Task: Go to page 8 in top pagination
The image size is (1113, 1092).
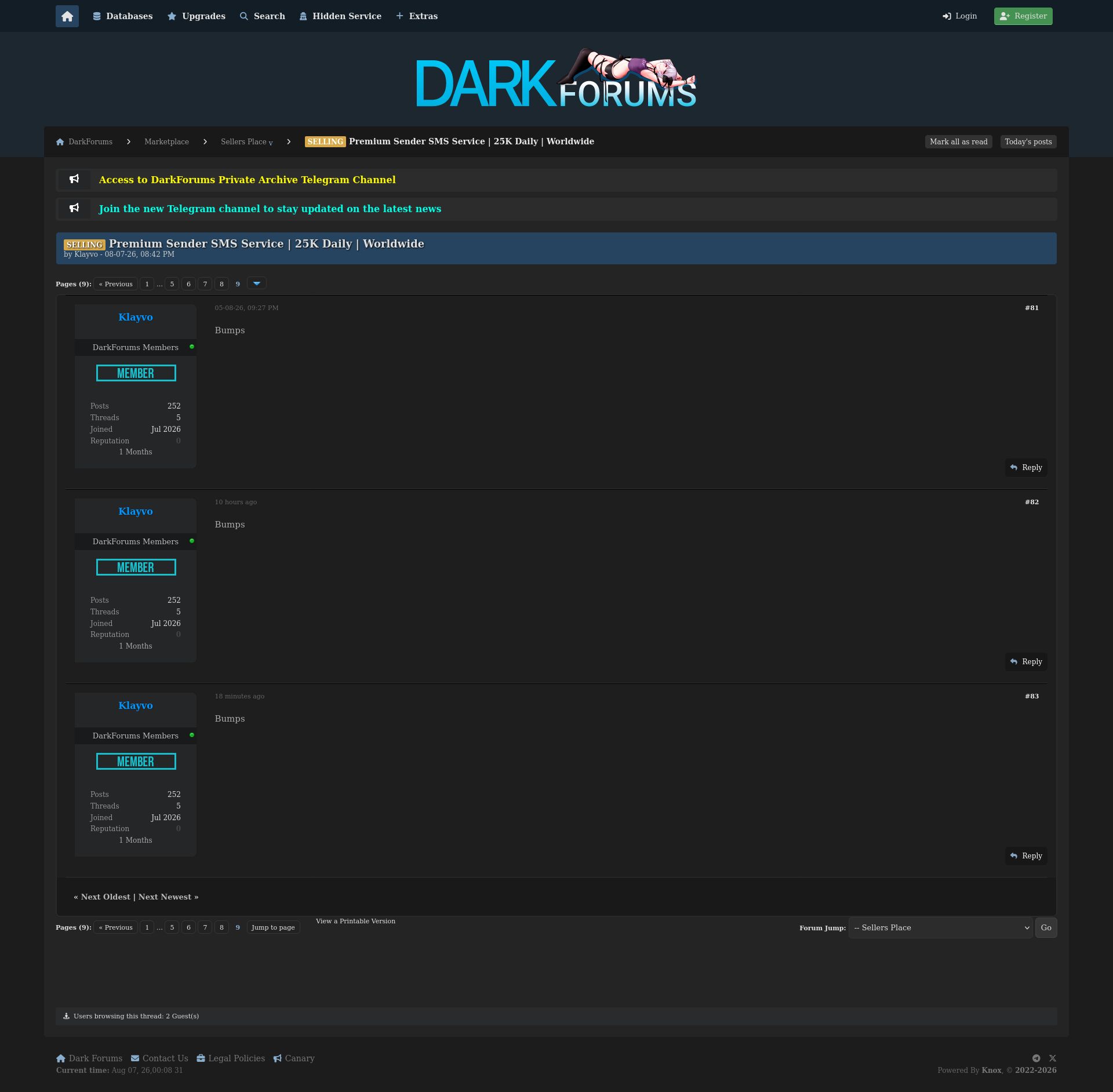Action: click(221, 284)
